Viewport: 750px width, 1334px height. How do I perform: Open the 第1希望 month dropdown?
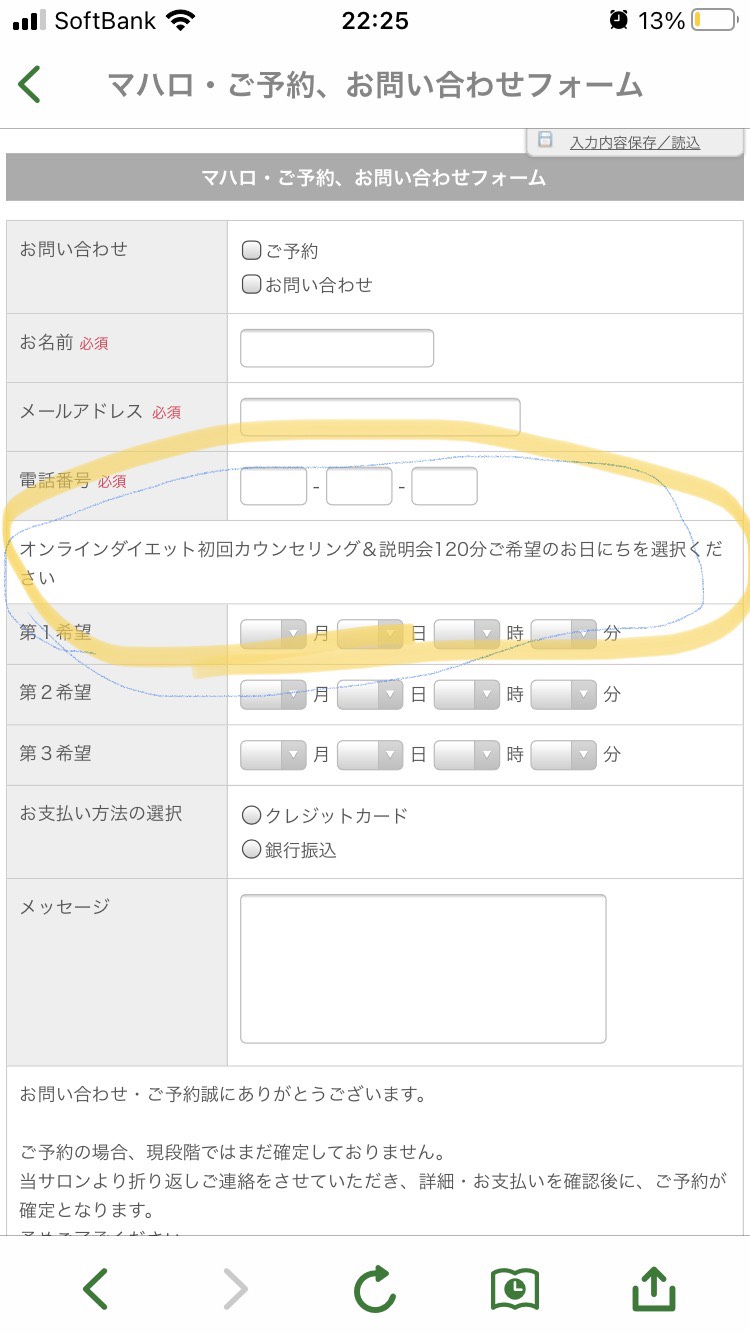[x=273, y=634]
